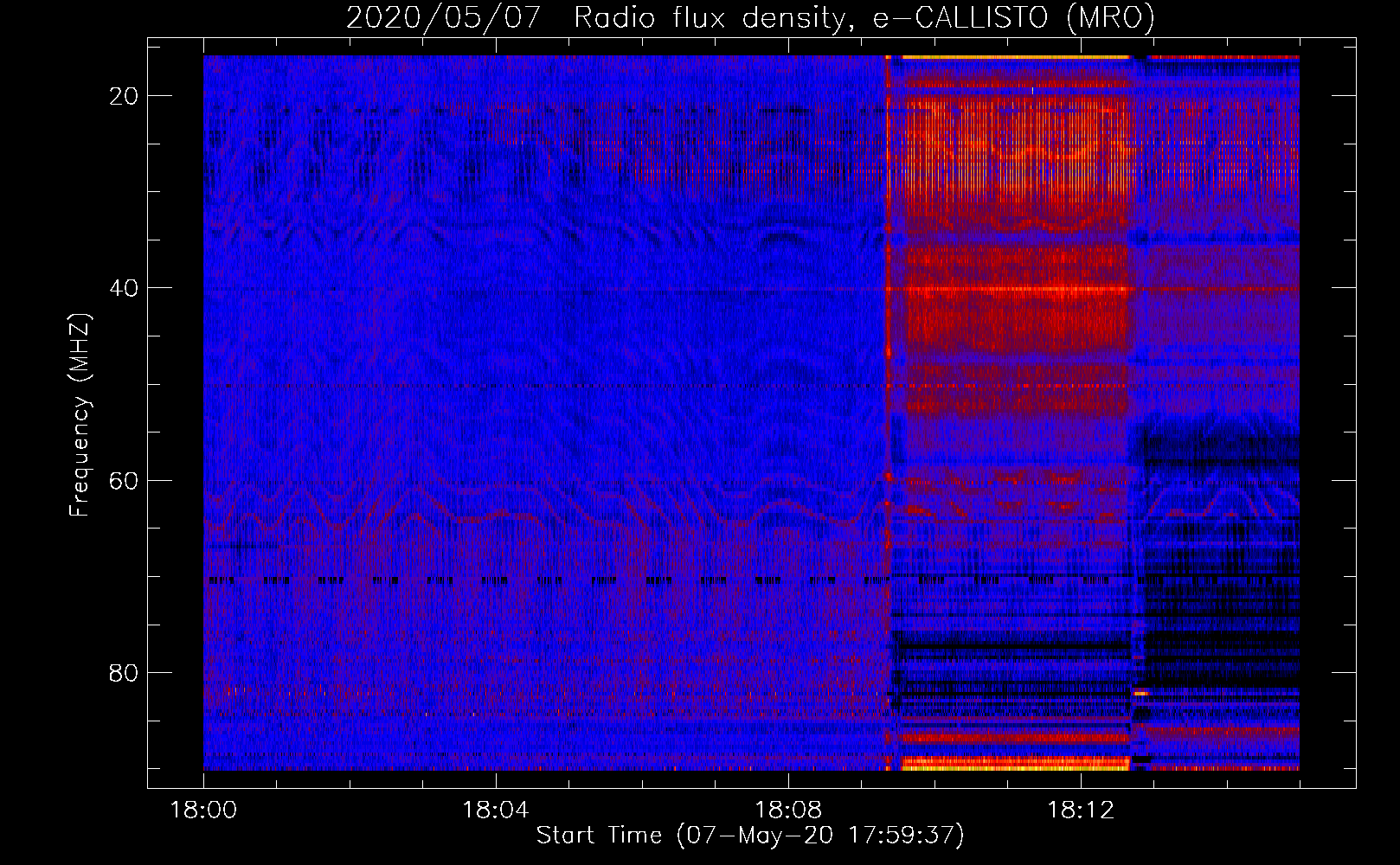Click the '40' frequency tick label

(125, 288)
